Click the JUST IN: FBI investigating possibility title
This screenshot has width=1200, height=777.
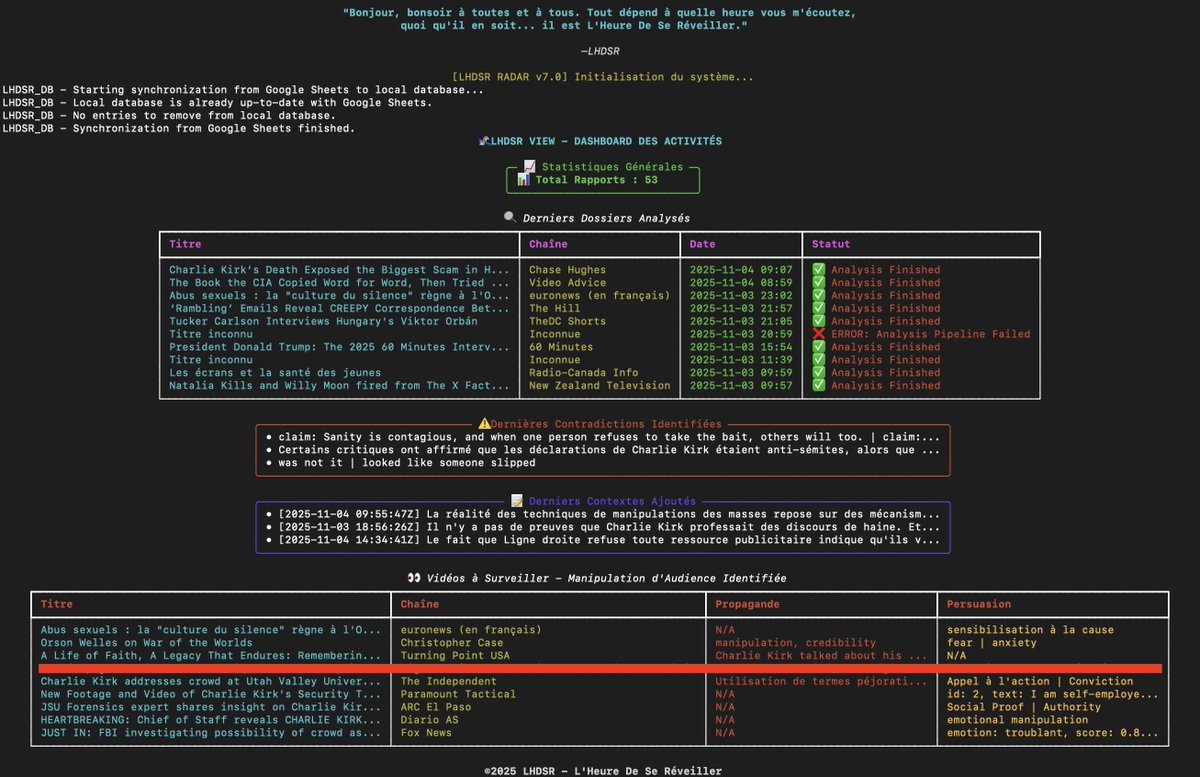211,733
